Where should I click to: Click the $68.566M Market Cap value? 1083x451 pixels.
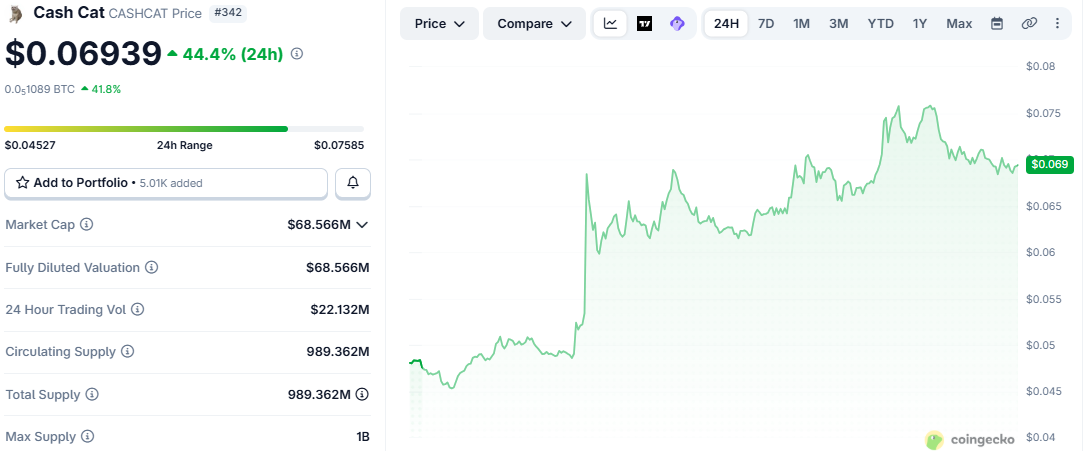coord(319,224)
